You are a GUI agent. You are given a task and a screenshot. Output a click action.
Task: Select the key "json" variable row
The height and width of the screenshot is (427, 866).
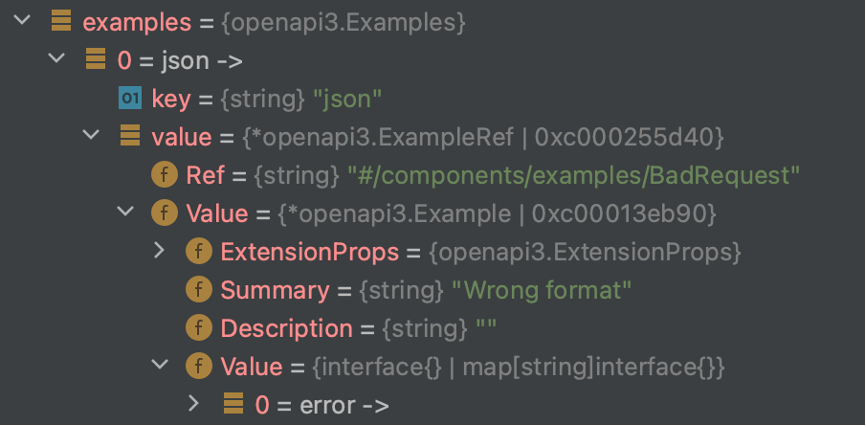point(250,99)
